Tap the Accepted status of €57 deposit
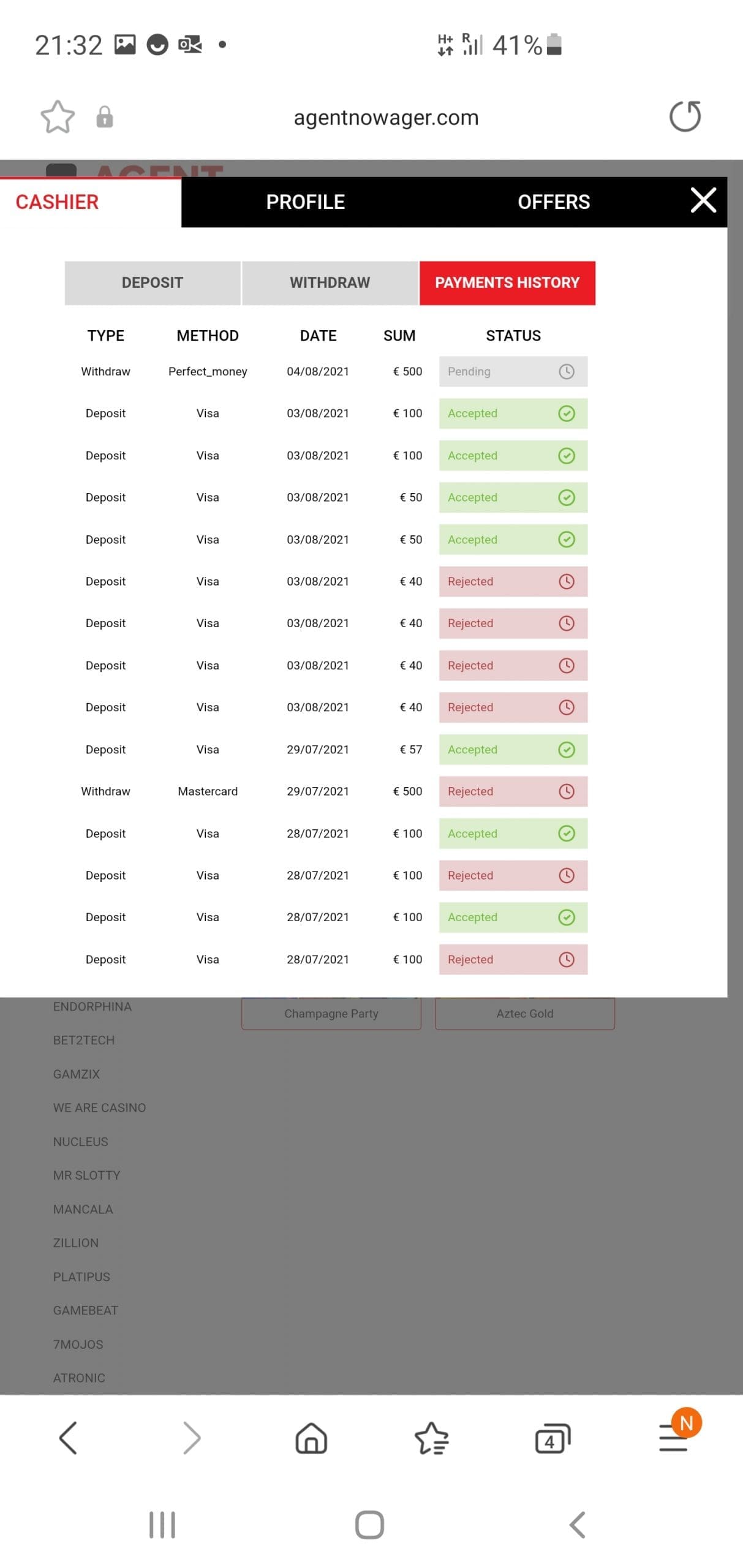 513,749
